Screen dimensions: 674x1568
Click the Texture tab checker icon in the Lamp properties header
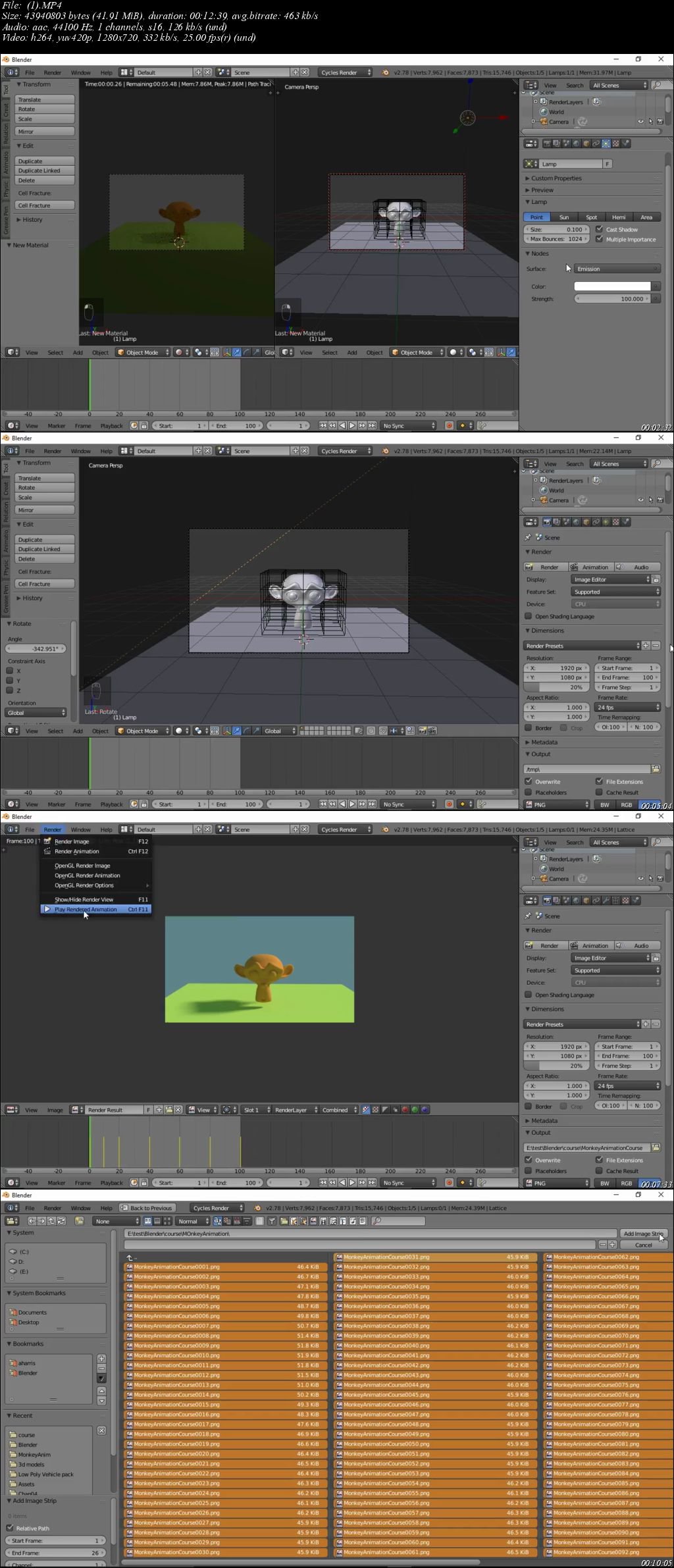pyautogui.click(x=616, y=143)
